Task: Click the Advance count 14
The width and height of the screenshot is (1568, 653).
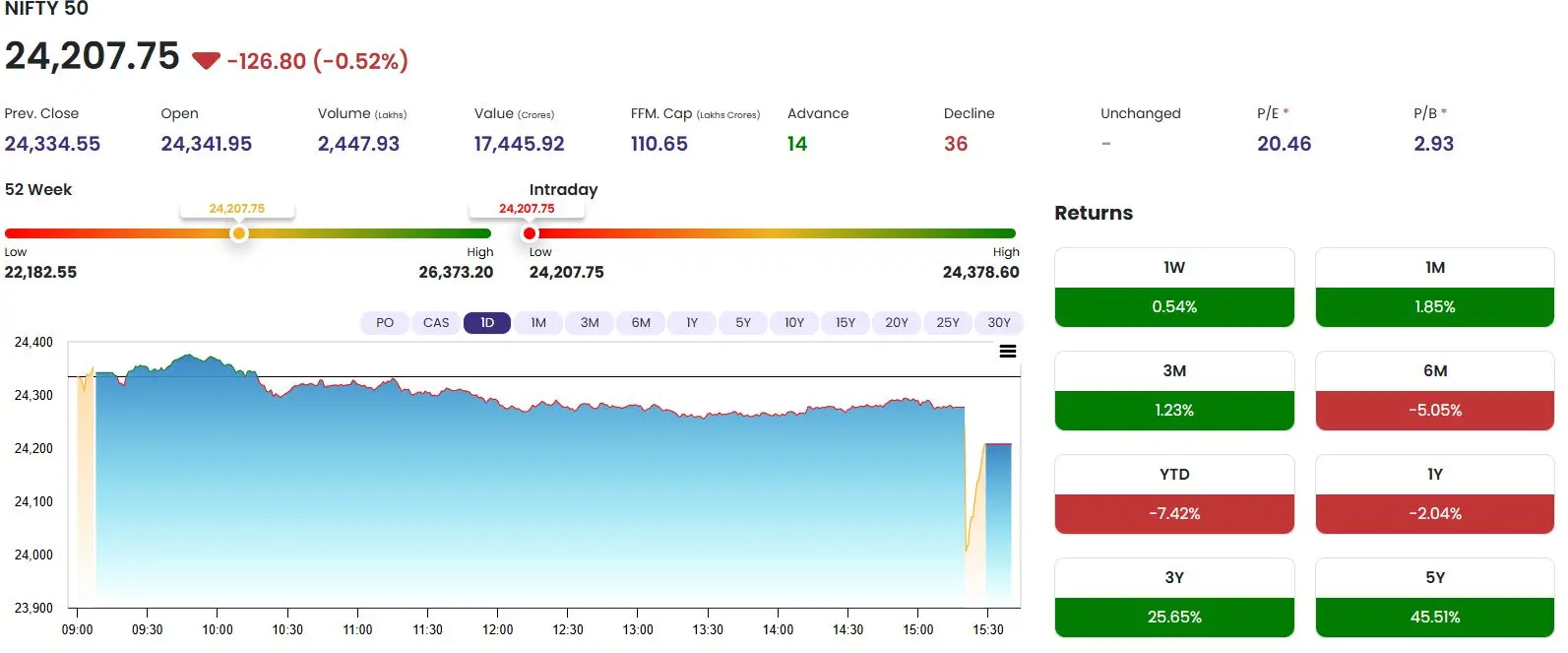Action: pos(797,144)
